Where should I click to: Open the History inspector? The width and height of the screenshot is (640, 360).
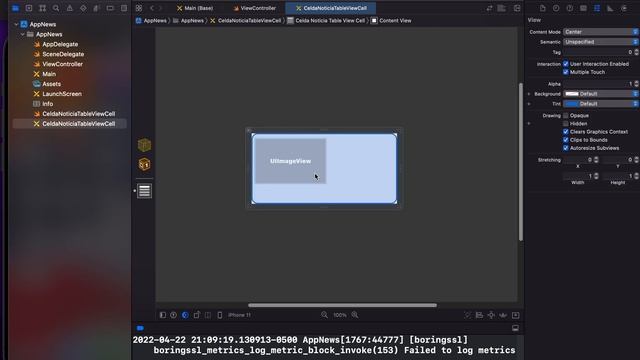pos(556,8)
